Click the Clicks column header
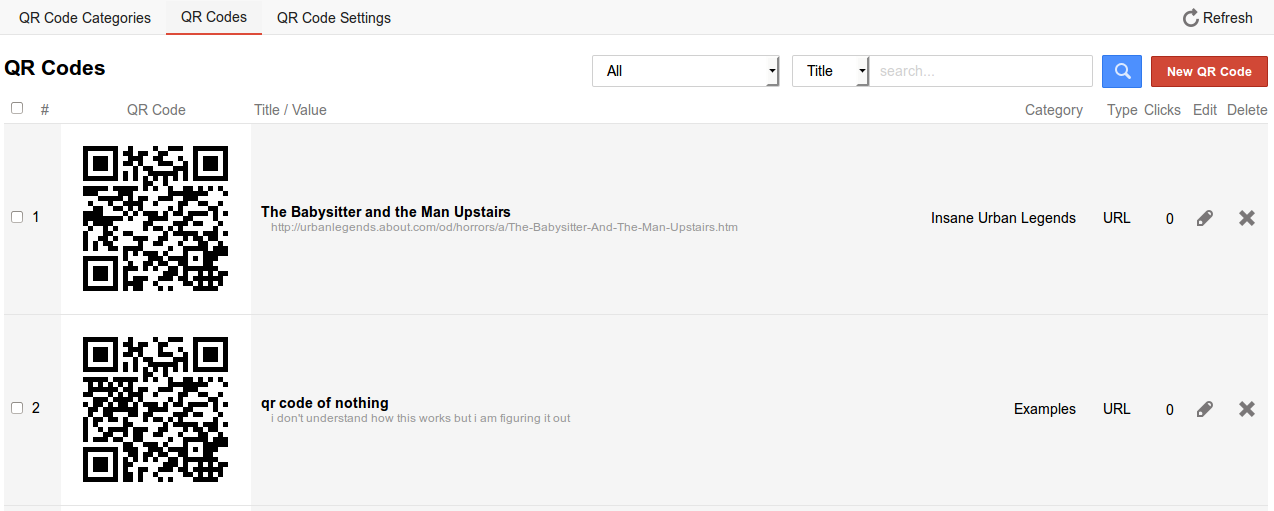This screenshot has height=511, width=1274. [1162, 110]
